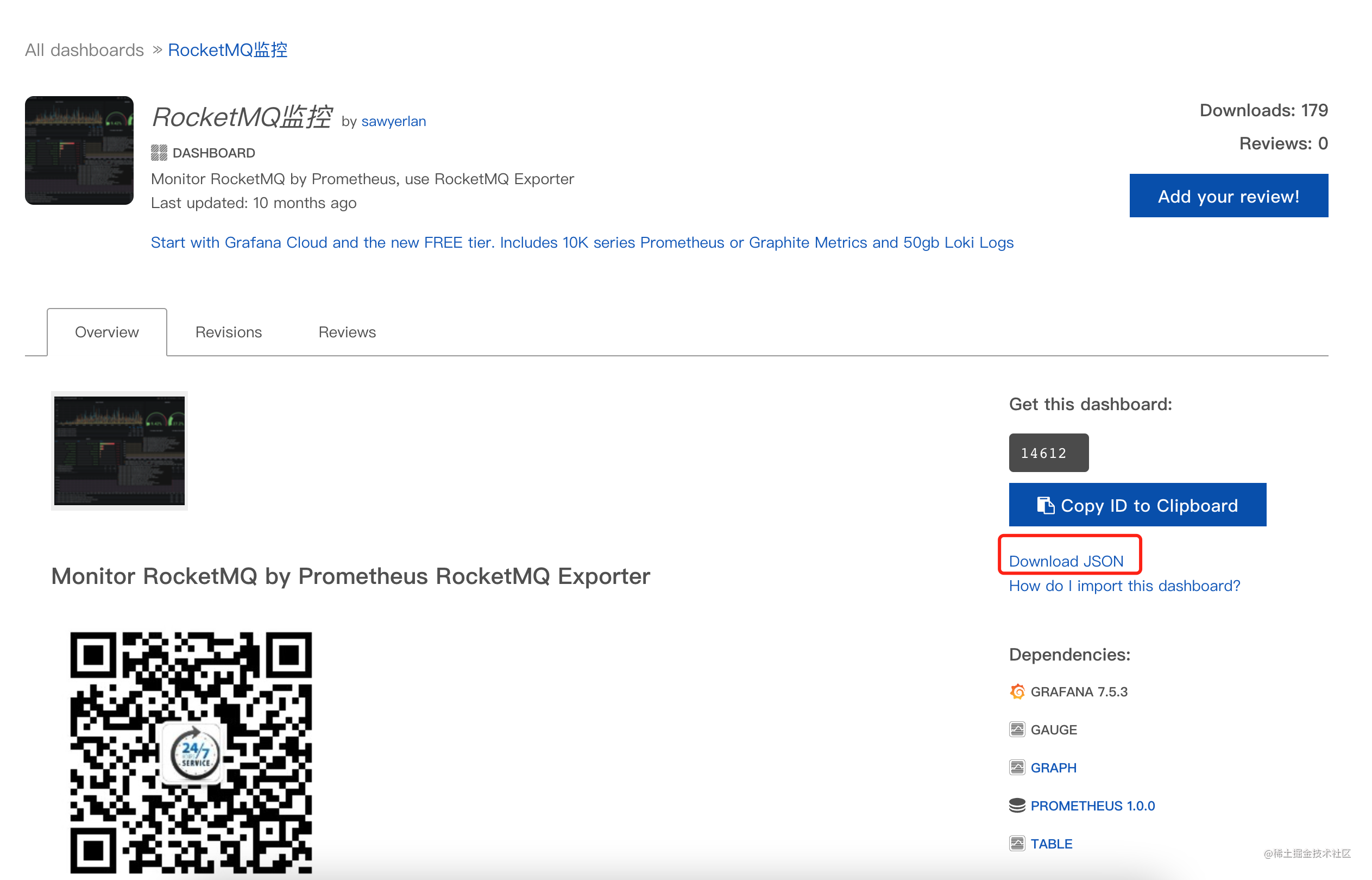
Task: Open the Overview tab
Action: click(107, 332)
